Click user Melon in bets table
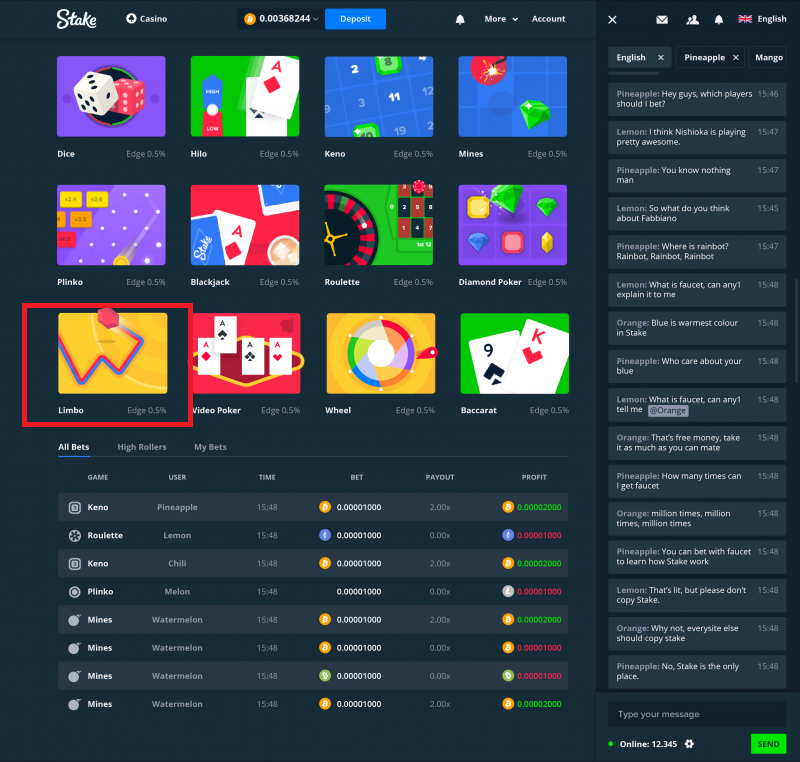Viewport: 800px width, 762px height. 177,592
